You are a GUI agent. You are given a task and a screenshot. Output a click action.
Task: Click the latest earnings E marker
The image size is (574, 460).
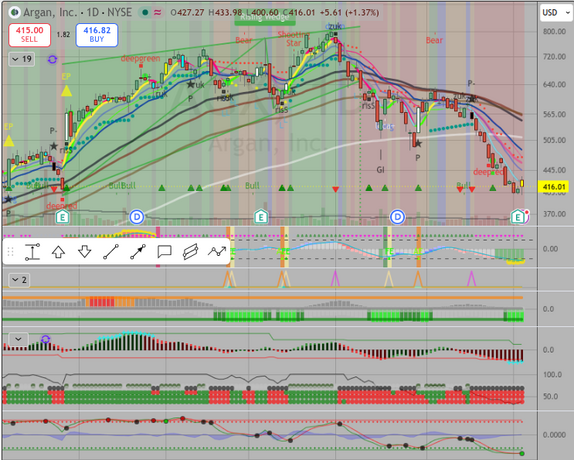(x=517, y=217)
